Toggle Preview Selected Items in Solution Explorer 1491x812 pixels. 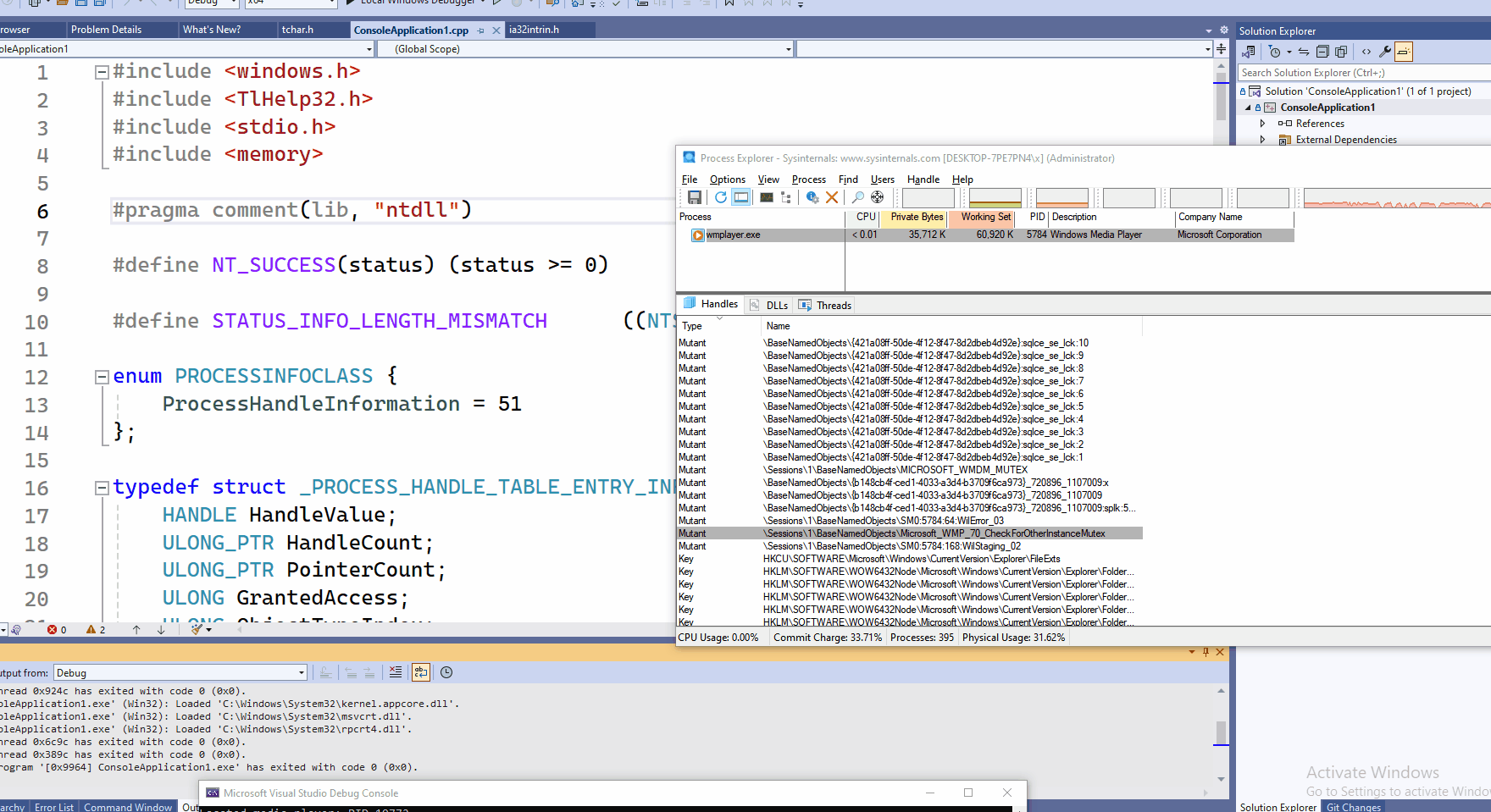click(x=1404, y=52)
